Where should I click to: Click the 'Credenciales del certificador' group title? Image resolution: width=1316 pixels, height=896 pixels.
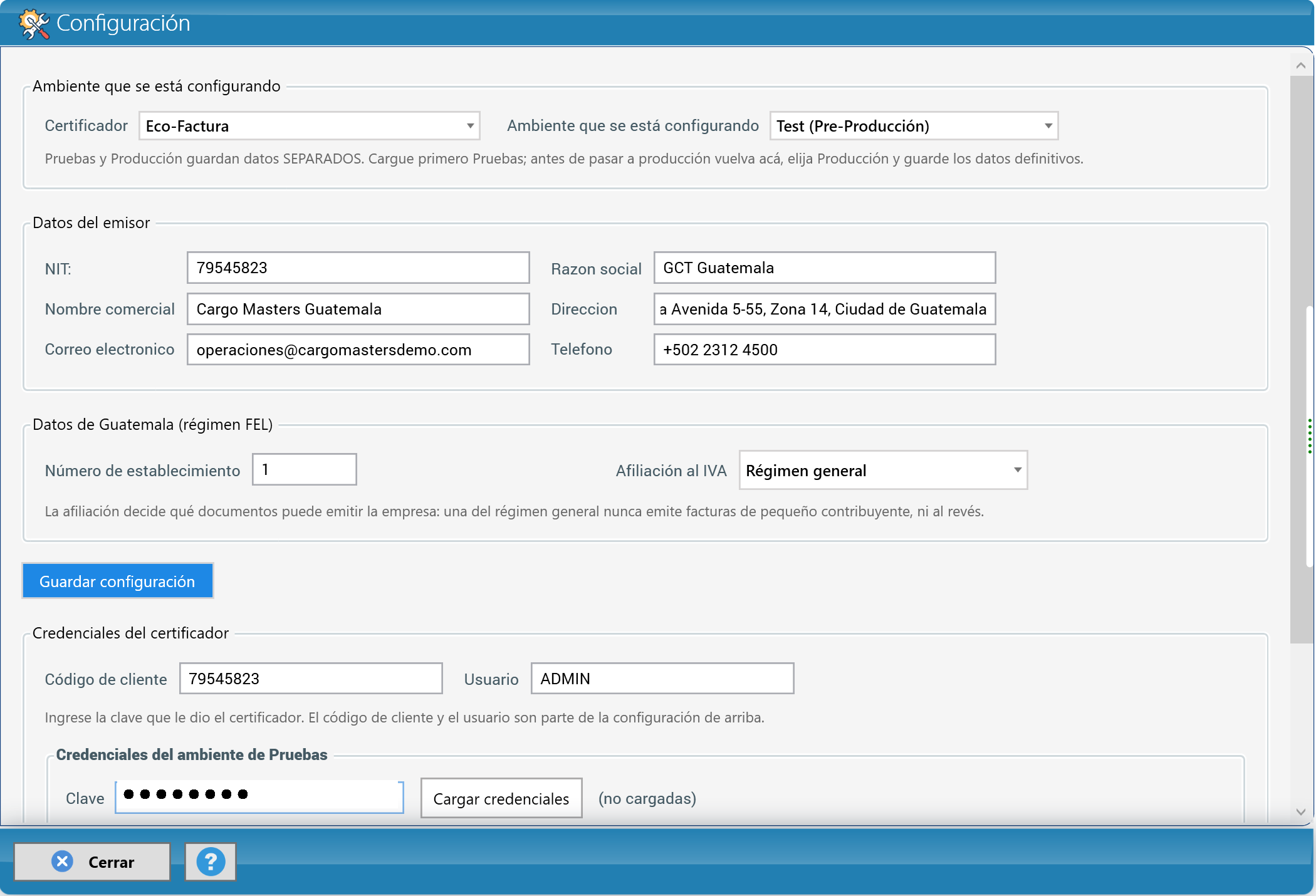(131, 633)
